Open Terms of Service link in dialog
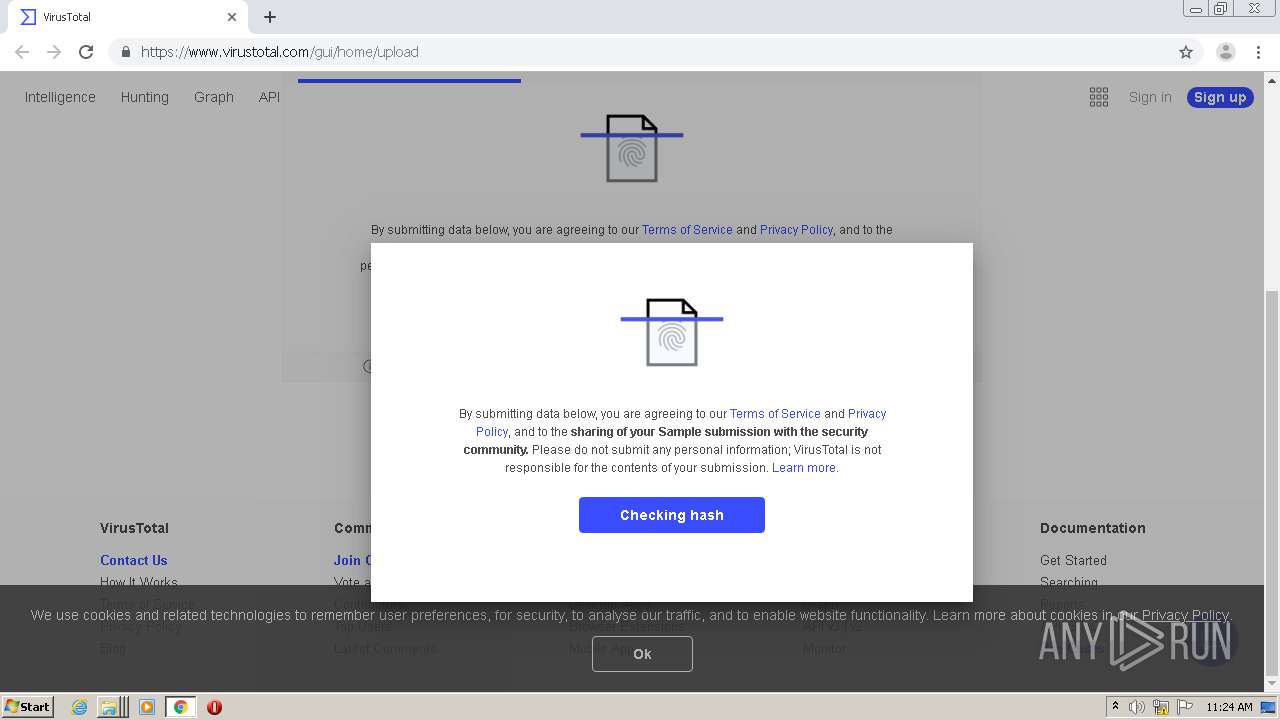Viewport: 1280px width, 720px height. click(775, 414)
